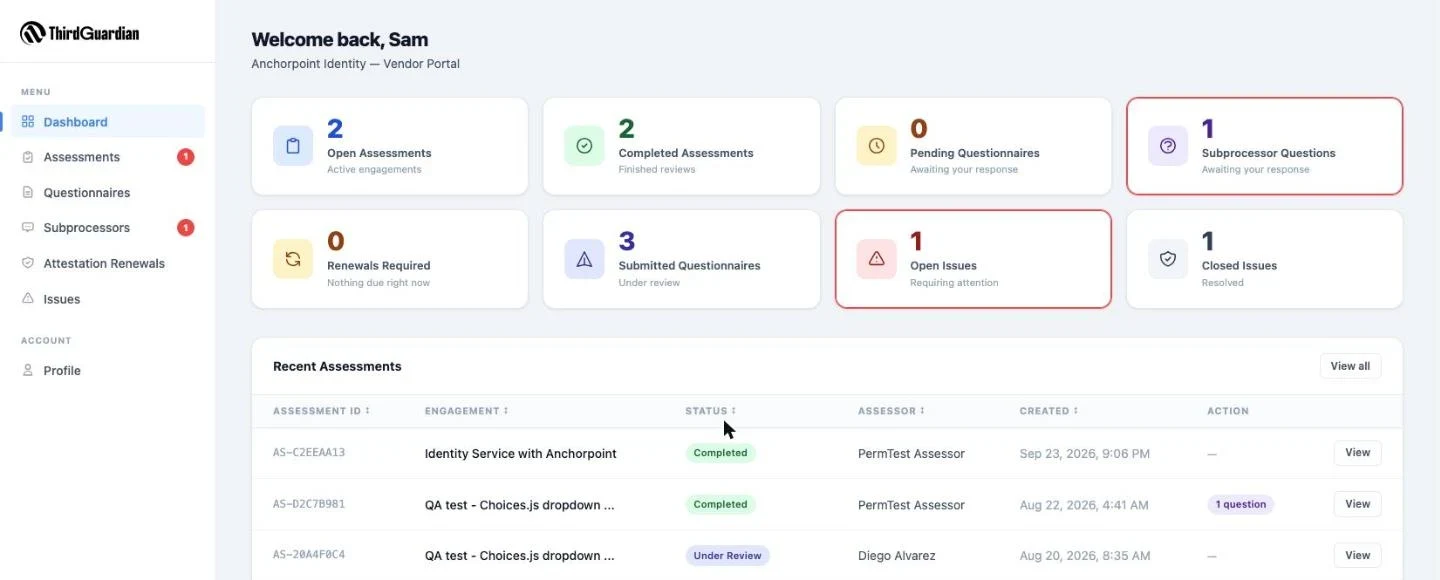Click the Issues triangle icon in sidebar
The image size is (1440, 580).
click(x=28, y=299)
